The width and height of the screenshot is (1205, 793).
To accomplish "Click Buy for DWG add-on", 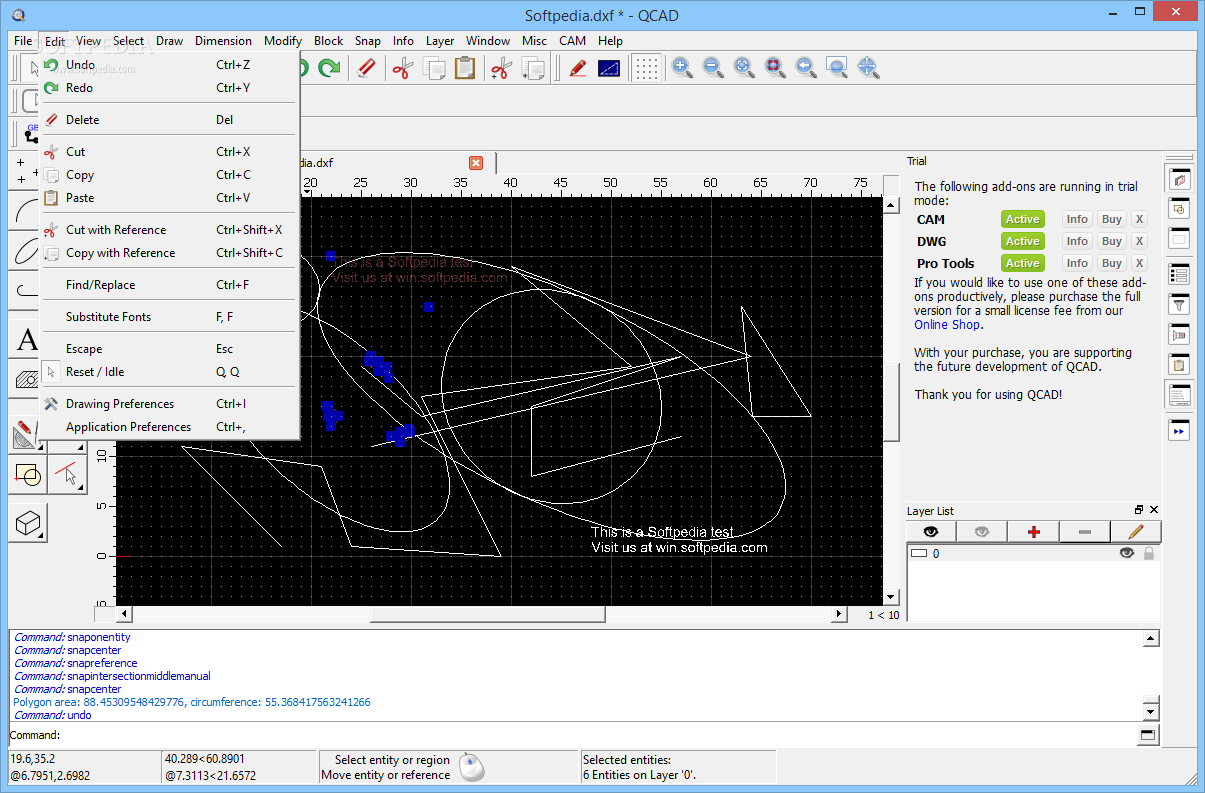I will pos(1111,241).
